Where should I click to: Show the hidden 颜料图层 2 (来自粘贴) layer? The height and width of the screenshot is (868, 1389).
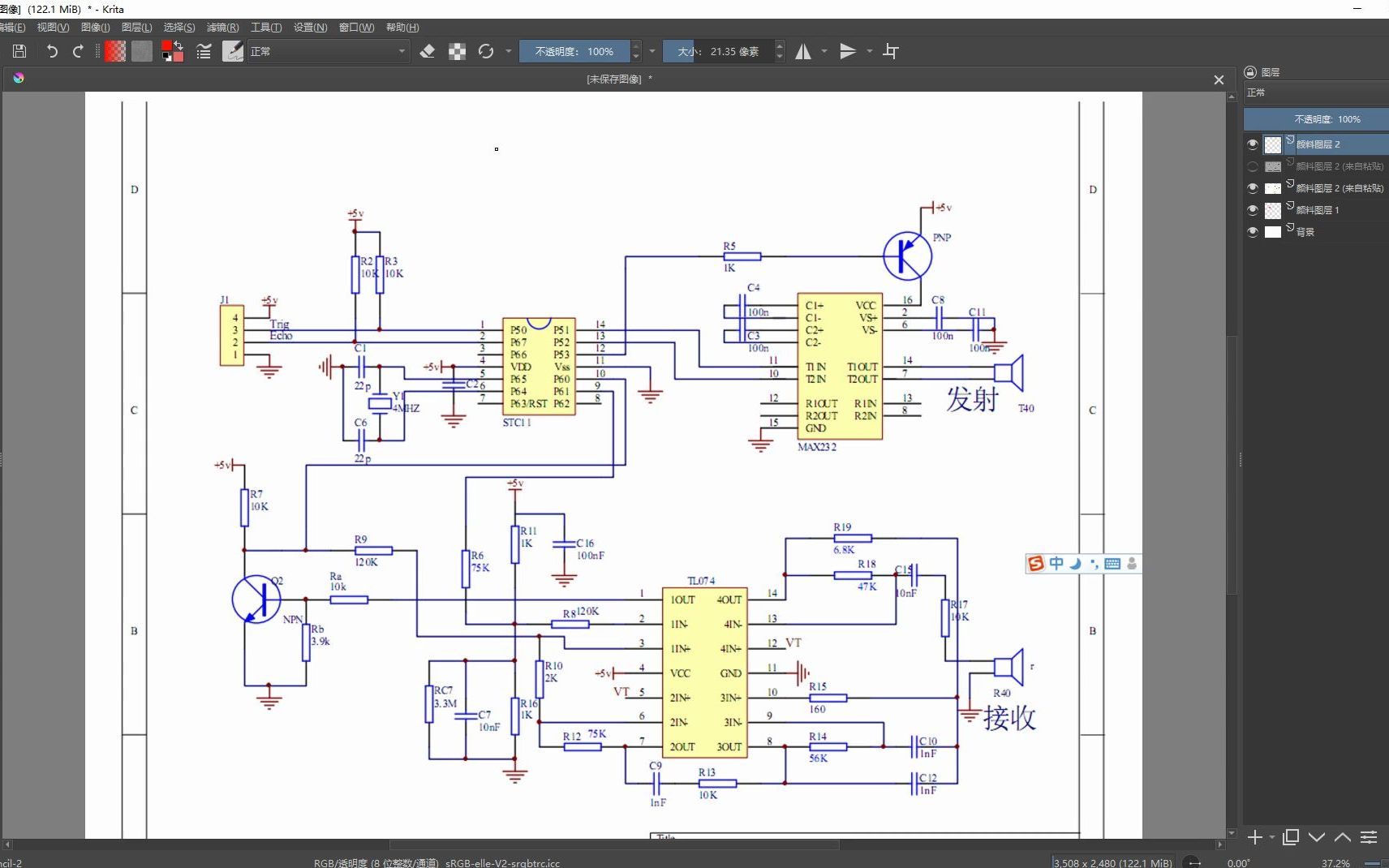click(1253, 166)
